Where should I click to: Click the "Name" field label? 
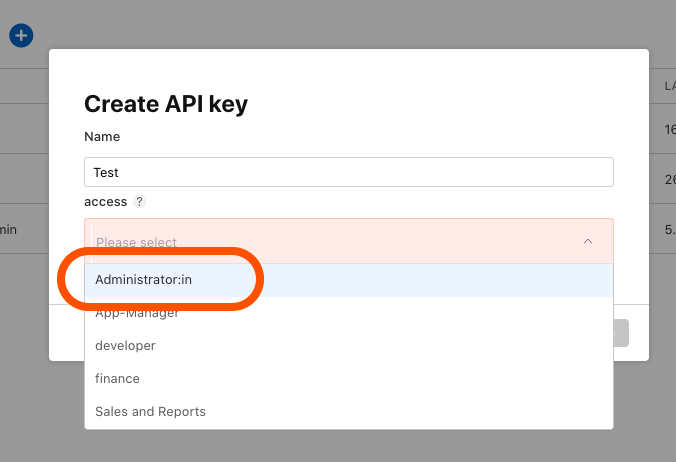pos(102,137)
